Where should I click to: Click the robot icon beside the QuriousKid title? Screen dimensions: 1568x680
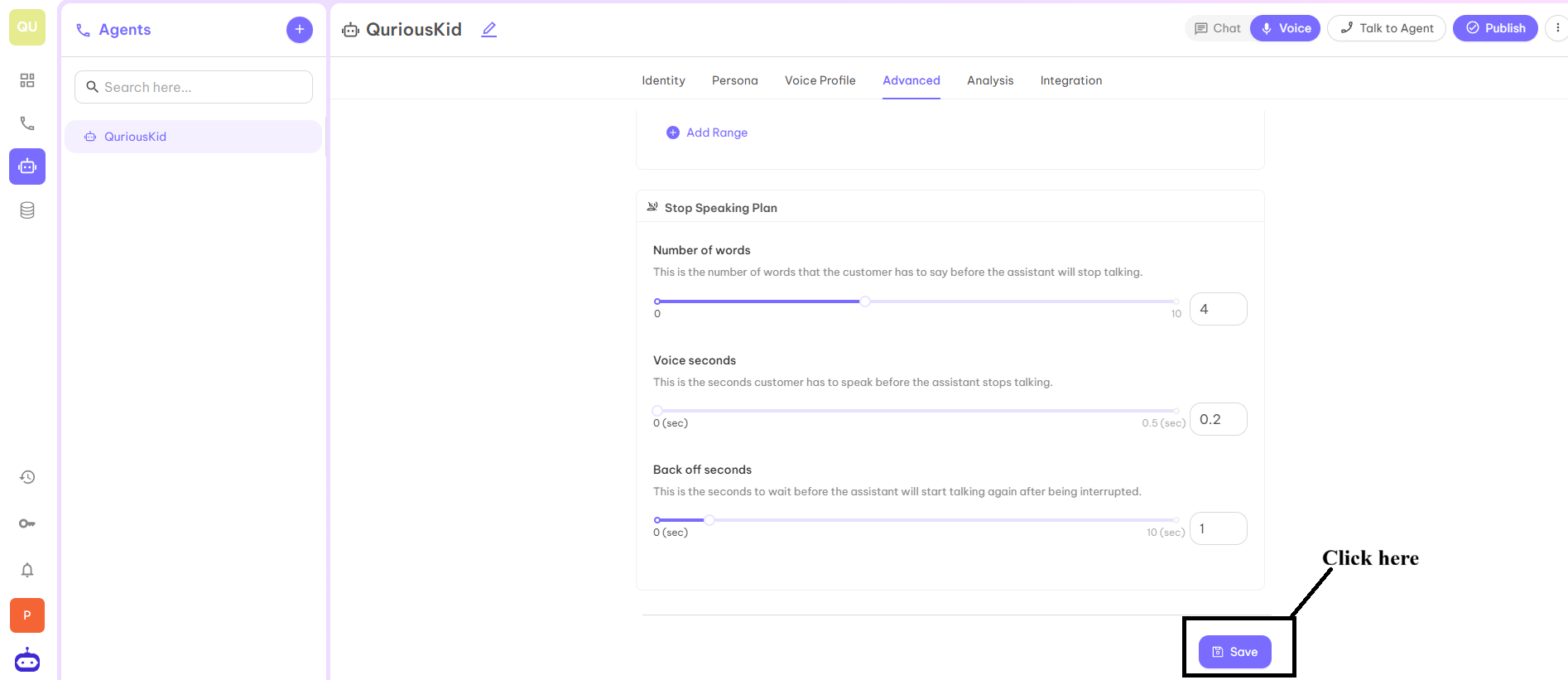tap(351, 30)
